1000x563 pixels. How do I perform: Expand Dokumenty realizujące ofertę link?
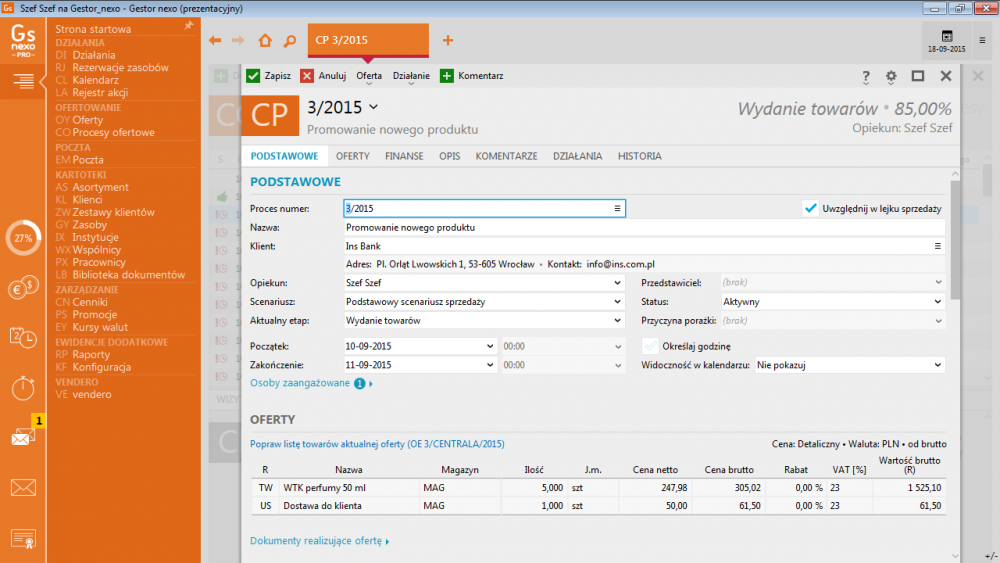coord(319,541)
